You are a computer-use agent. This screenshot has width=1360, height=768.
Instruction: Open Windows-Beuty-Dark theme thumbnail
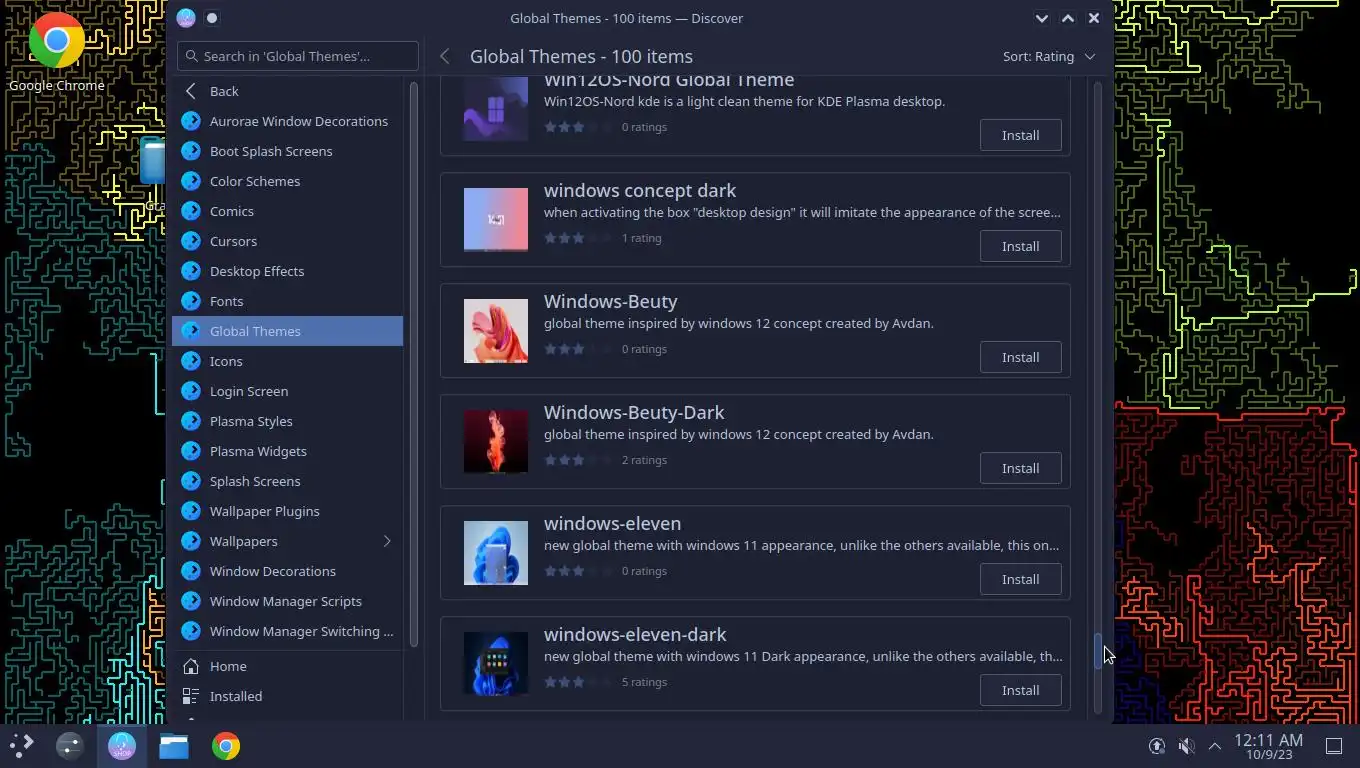click(x=496, y=442)
